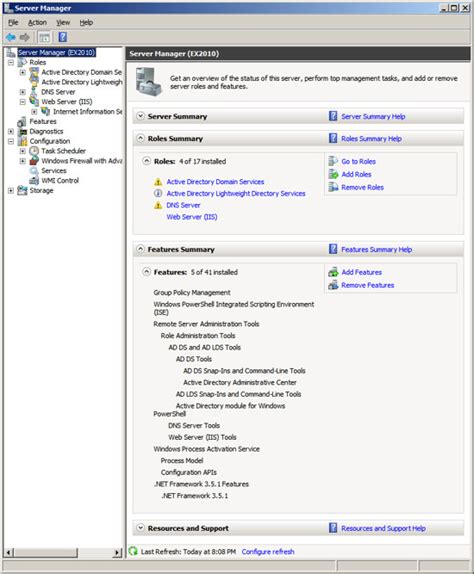Image resolution: width=474 pixels, height=574 pixels.
Task: Collapse the Features Summary section chevron
Action: (x=140, y=249)
